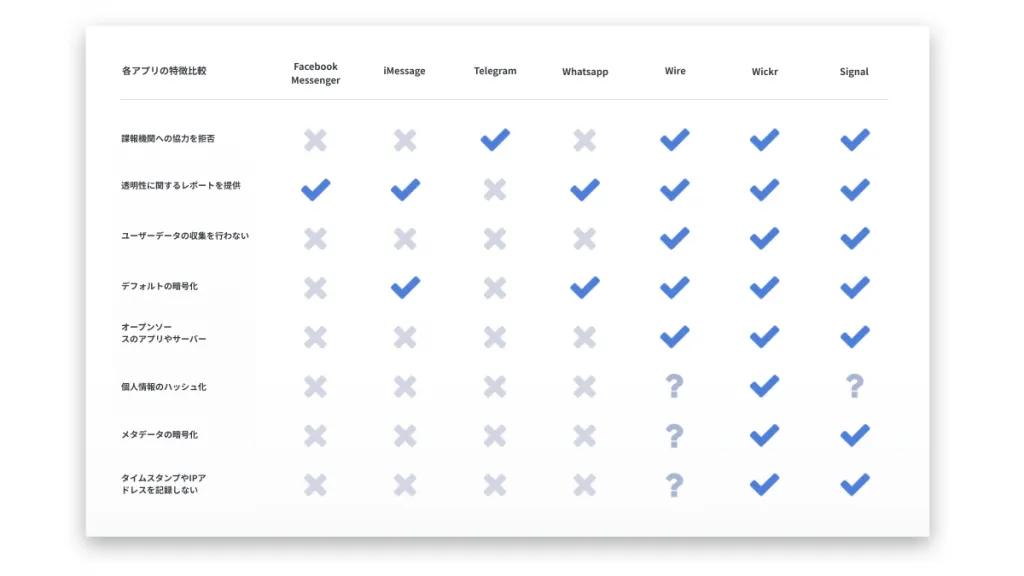Click the オープンソースのアプリやサーバー row label
Viewport: 1024px width, 576px height.
tap(163, 332)
